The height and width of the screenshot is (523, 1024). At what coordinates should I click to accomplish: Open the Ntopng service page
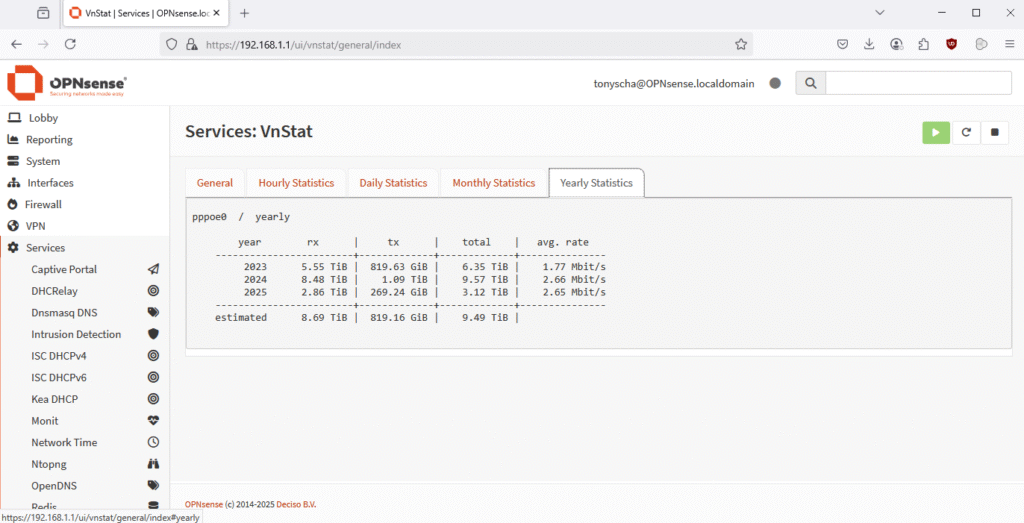[49, 464]
